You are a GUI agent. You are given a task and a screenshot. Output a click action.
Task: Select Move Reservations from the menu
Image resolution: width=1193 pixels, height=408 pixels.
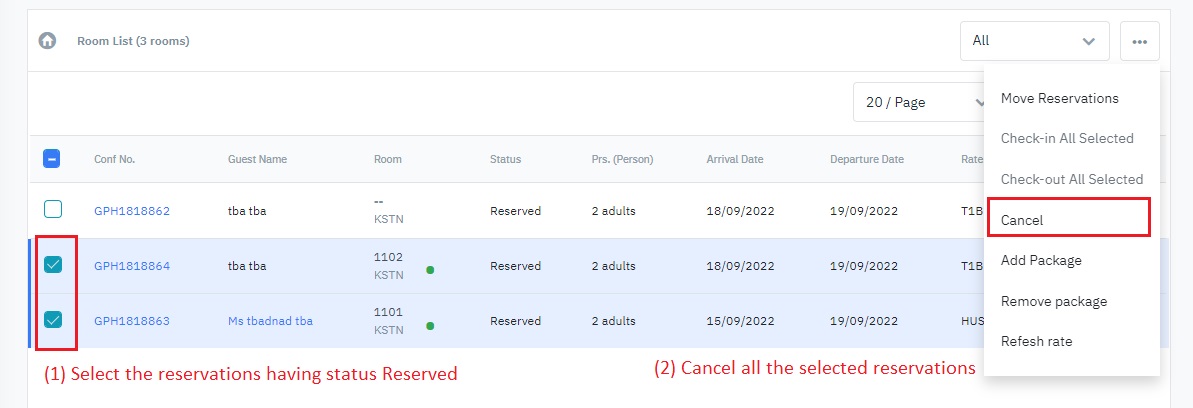tap(1059, 98)
